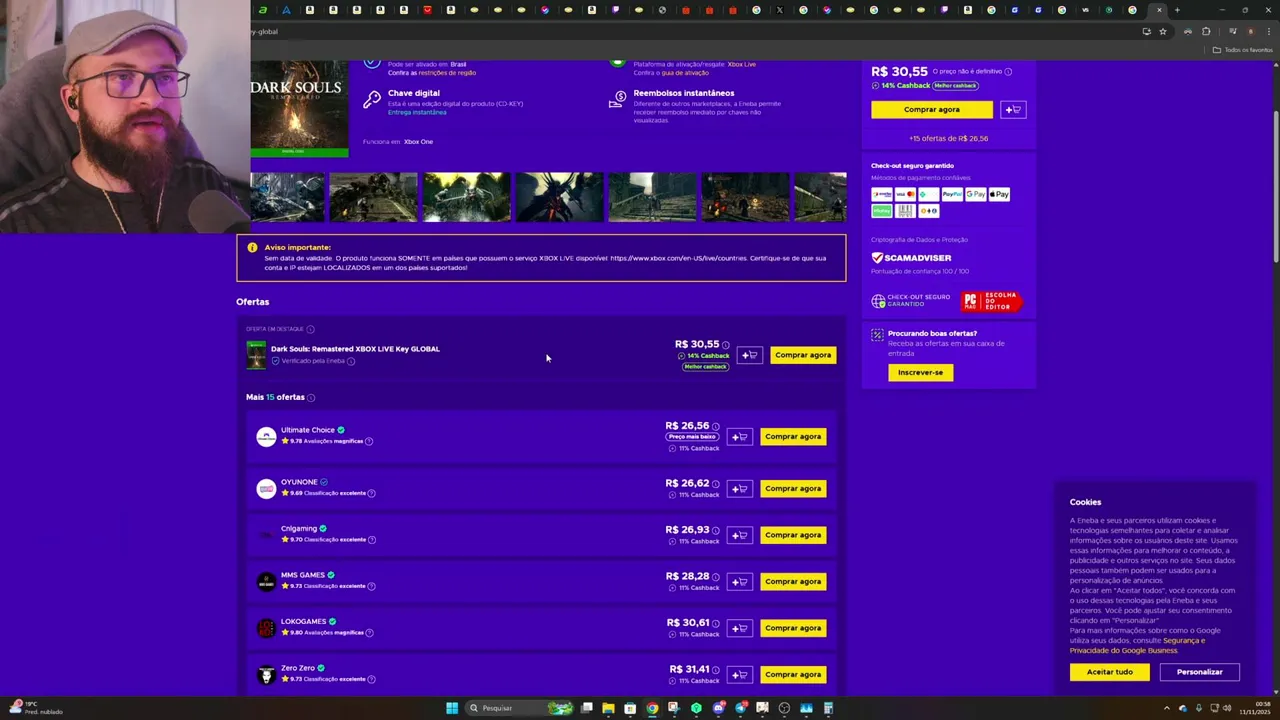Accept all cookies with Aceitar tudo
This screenshot has width=1280, height=720.
click(x=1110, y=672)
